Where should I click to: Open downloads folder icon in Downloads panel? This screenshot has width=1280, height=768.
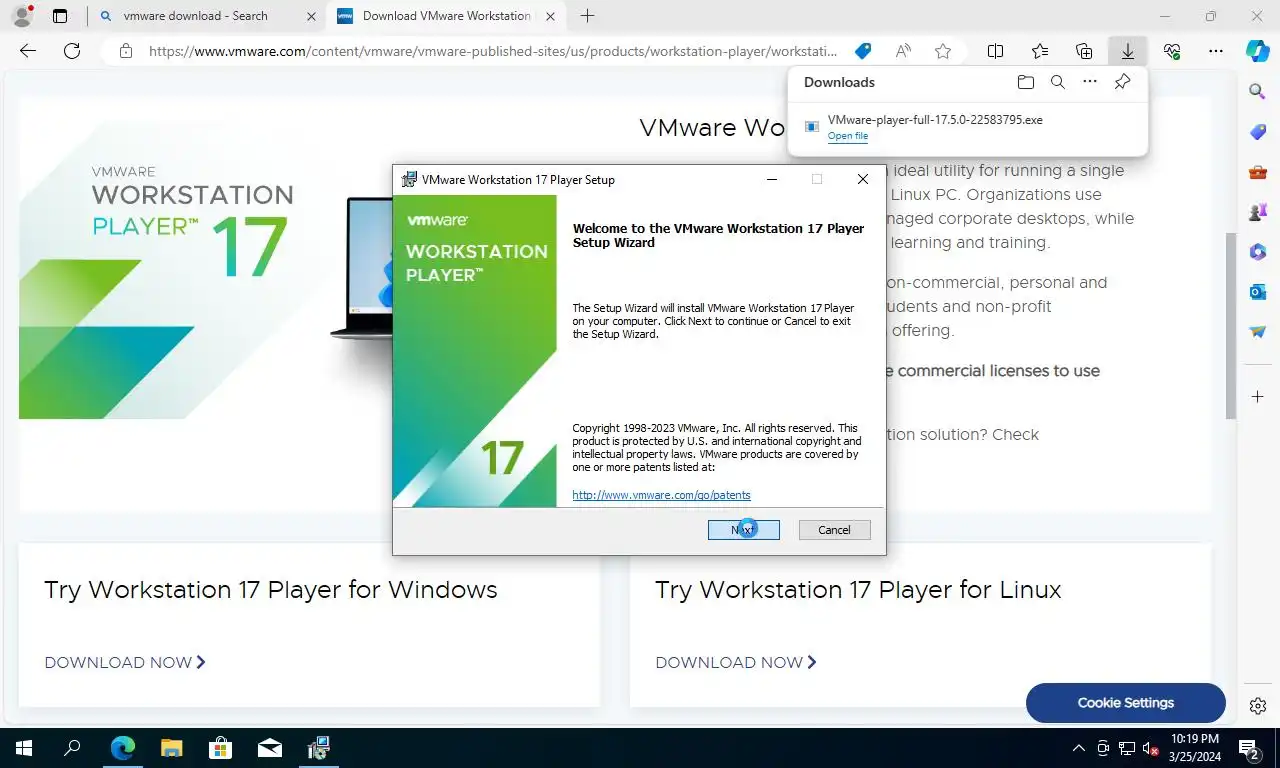click(x=1025, y=82)
